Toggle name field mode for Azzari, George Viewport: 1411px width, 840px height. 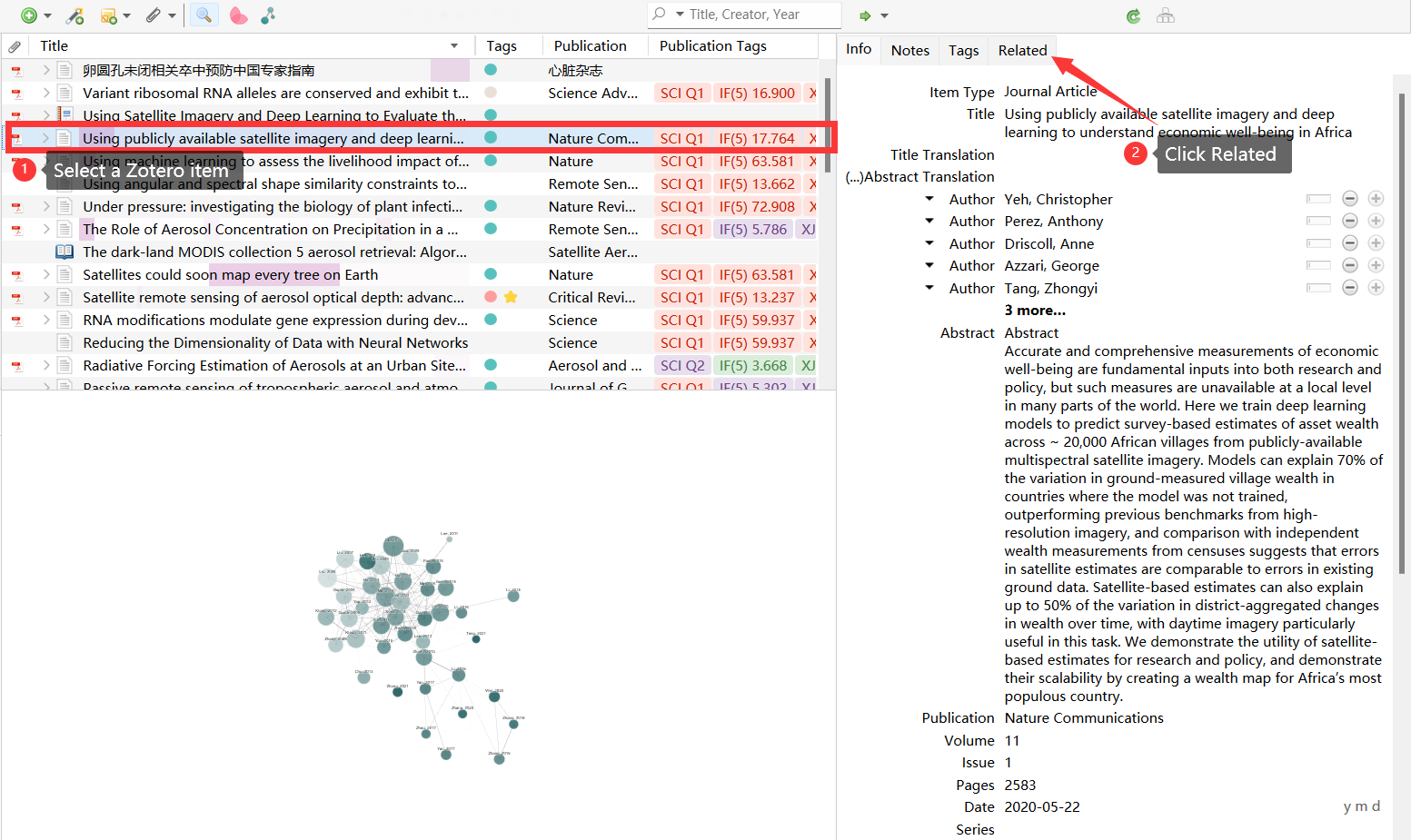(1318, 265)
